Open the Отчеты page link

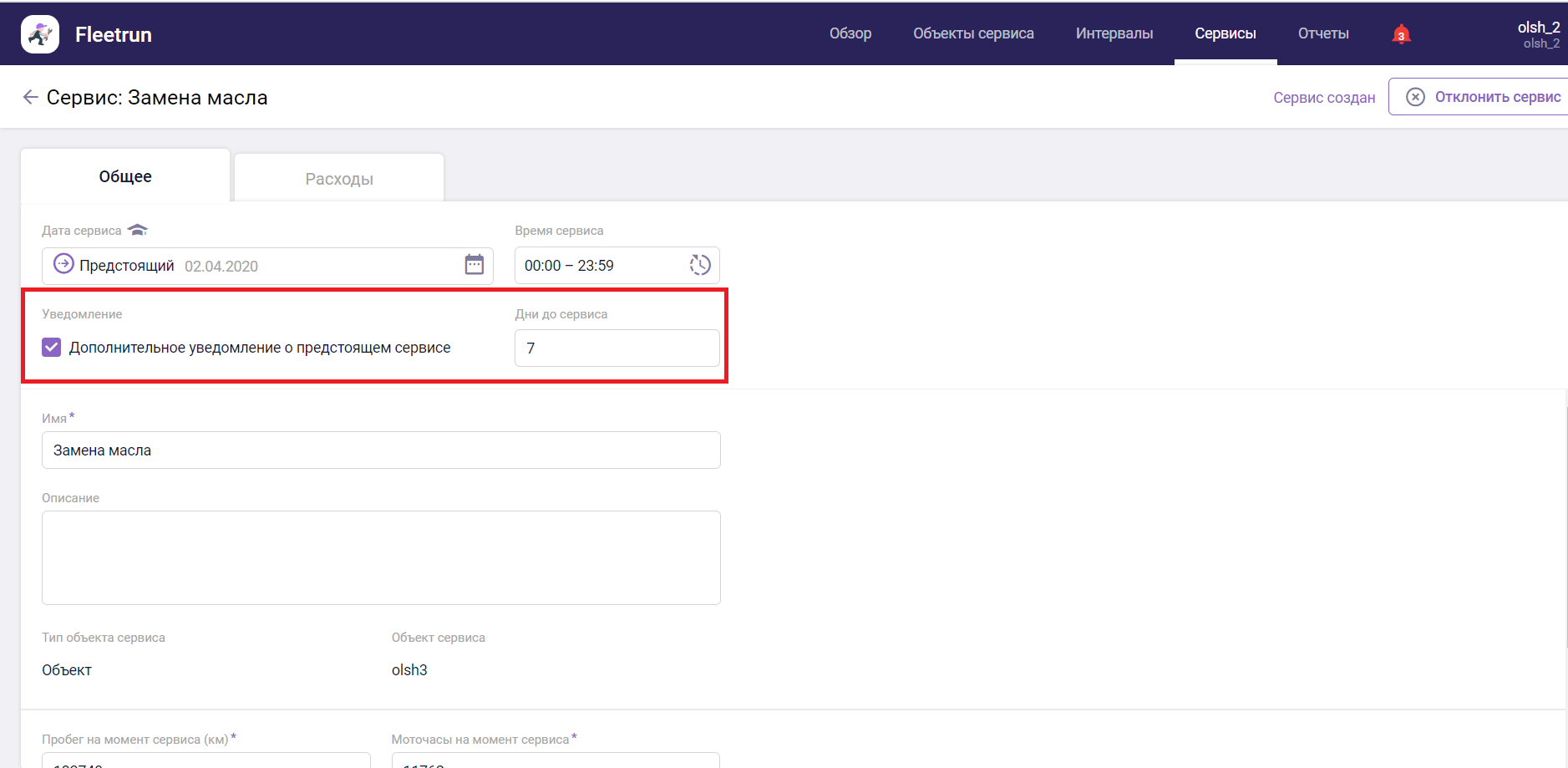pos(1322,33)
